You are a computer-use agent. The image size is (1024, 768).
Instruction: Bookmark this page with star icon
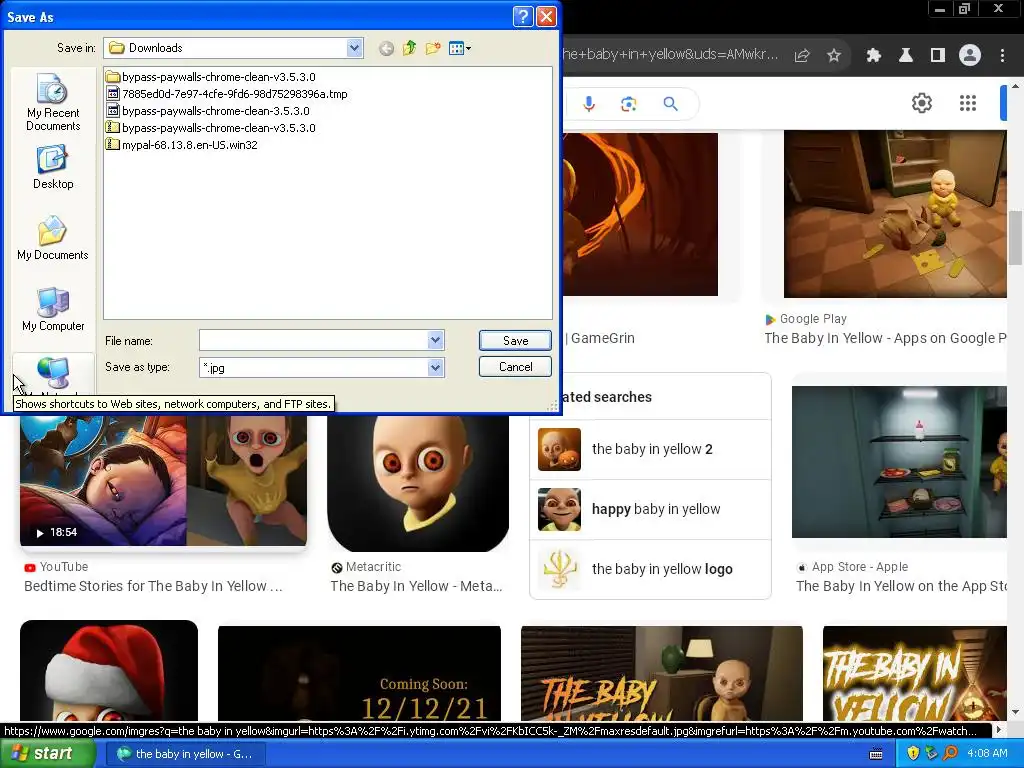click(x=834, y=56)
